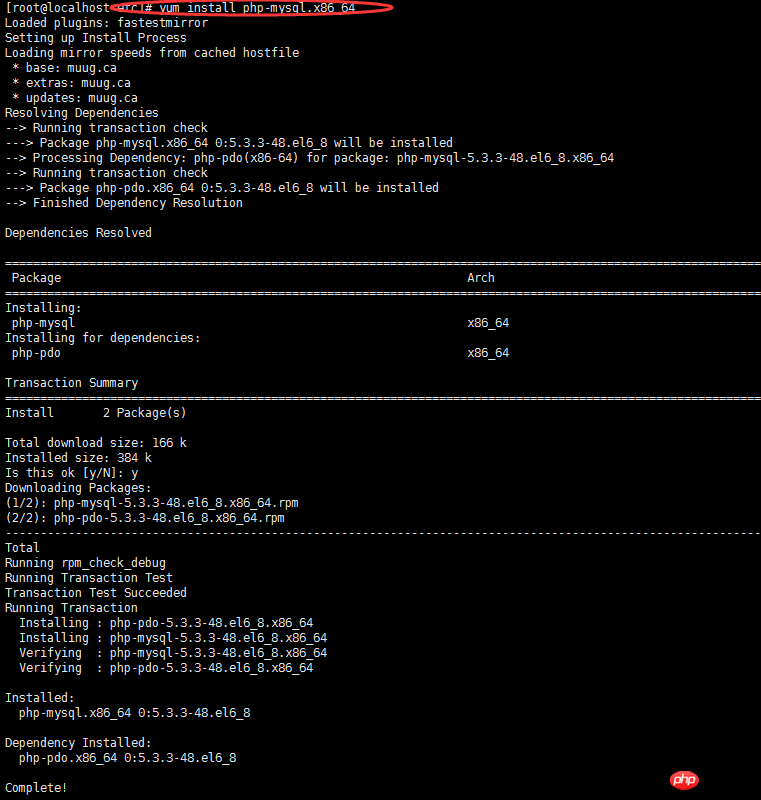The height and width of the screenshot is (800, 761).
Task: Click the 'Complete!' line
Action: [36, 788]
